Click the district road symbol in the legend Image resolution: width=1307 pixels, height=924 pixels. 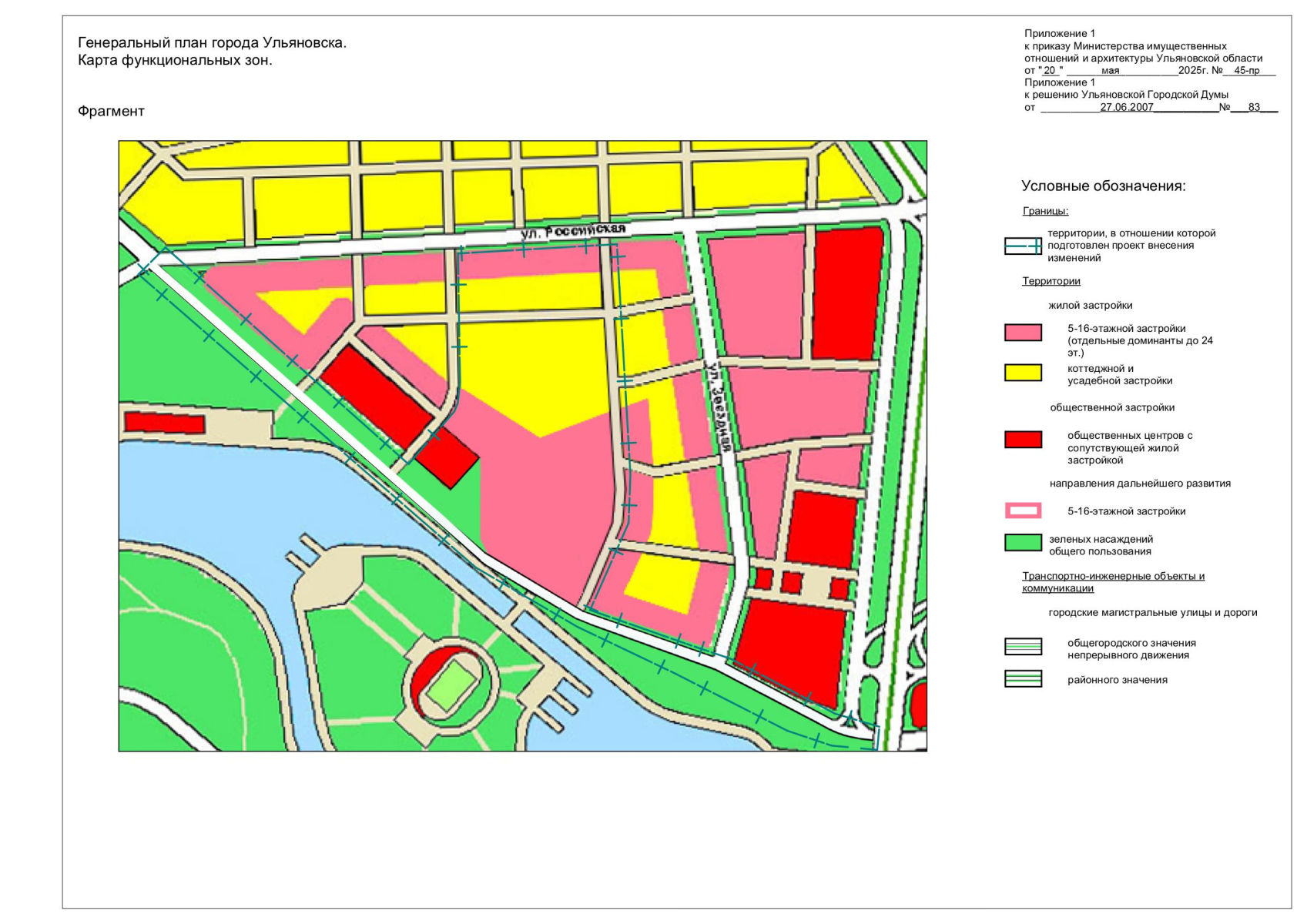1023,678
